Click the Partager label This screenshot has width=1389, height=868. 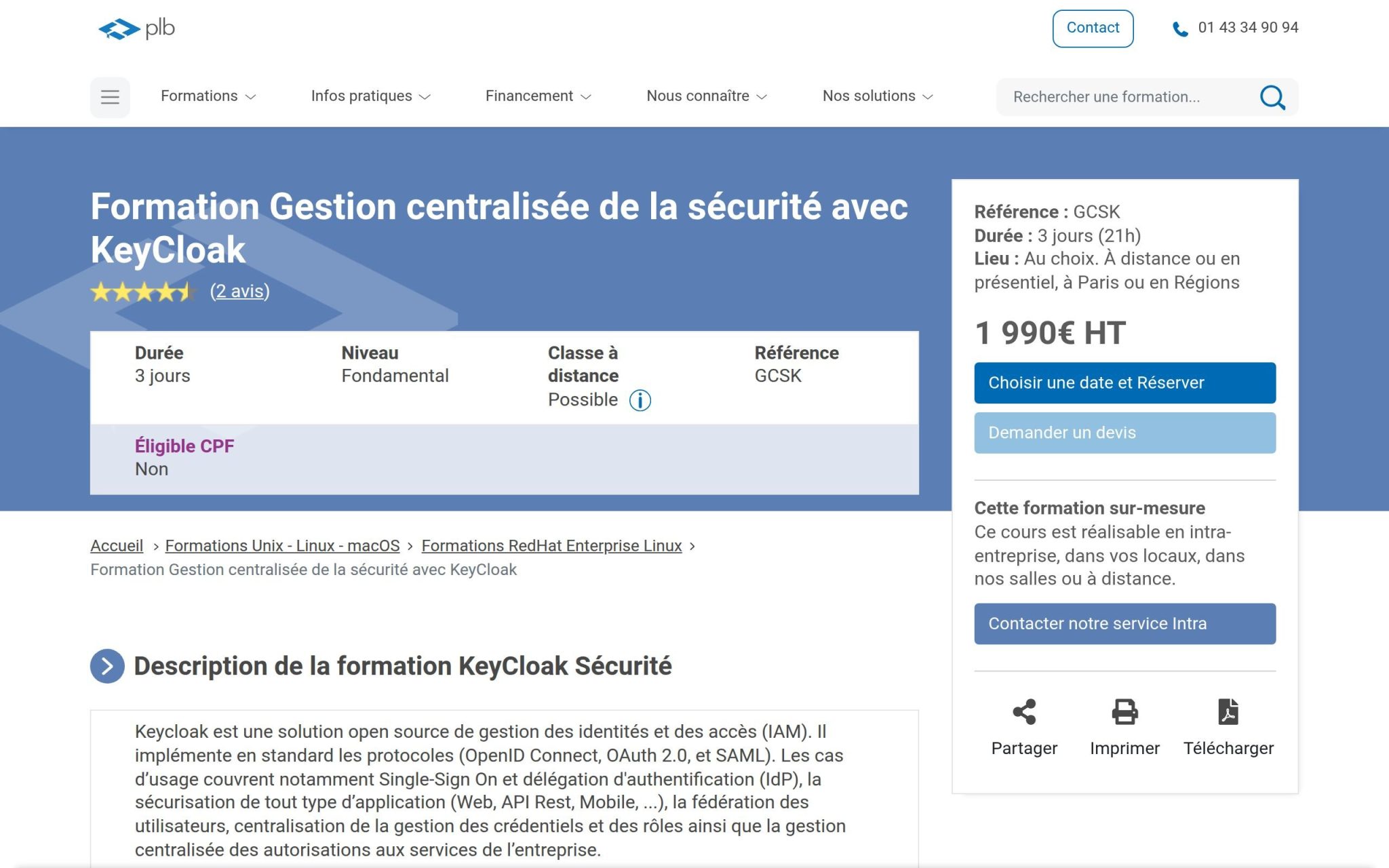(1024, 748)
